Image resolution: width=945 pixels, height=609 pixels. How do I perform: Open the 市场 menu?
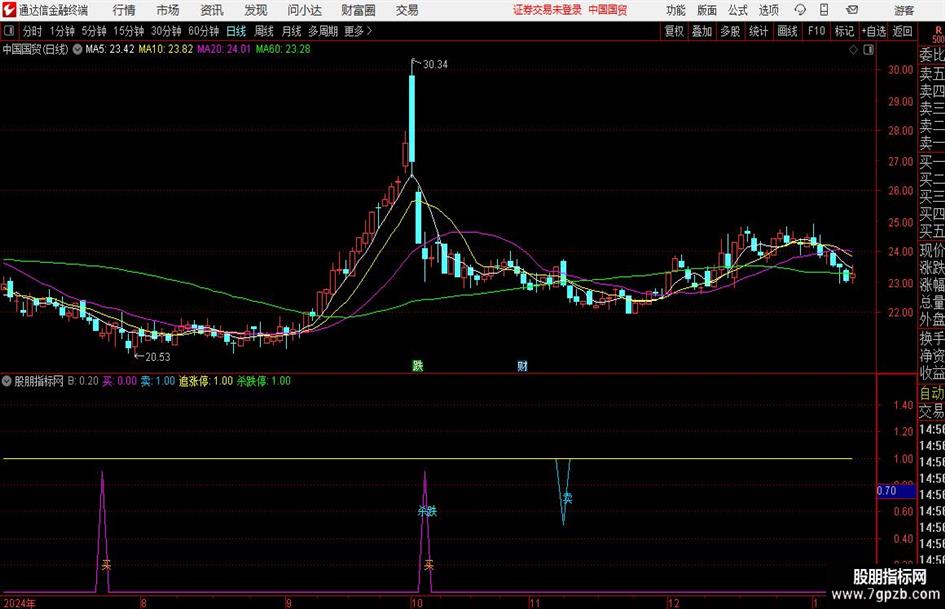pyautogui.click(x=168, y=10)
